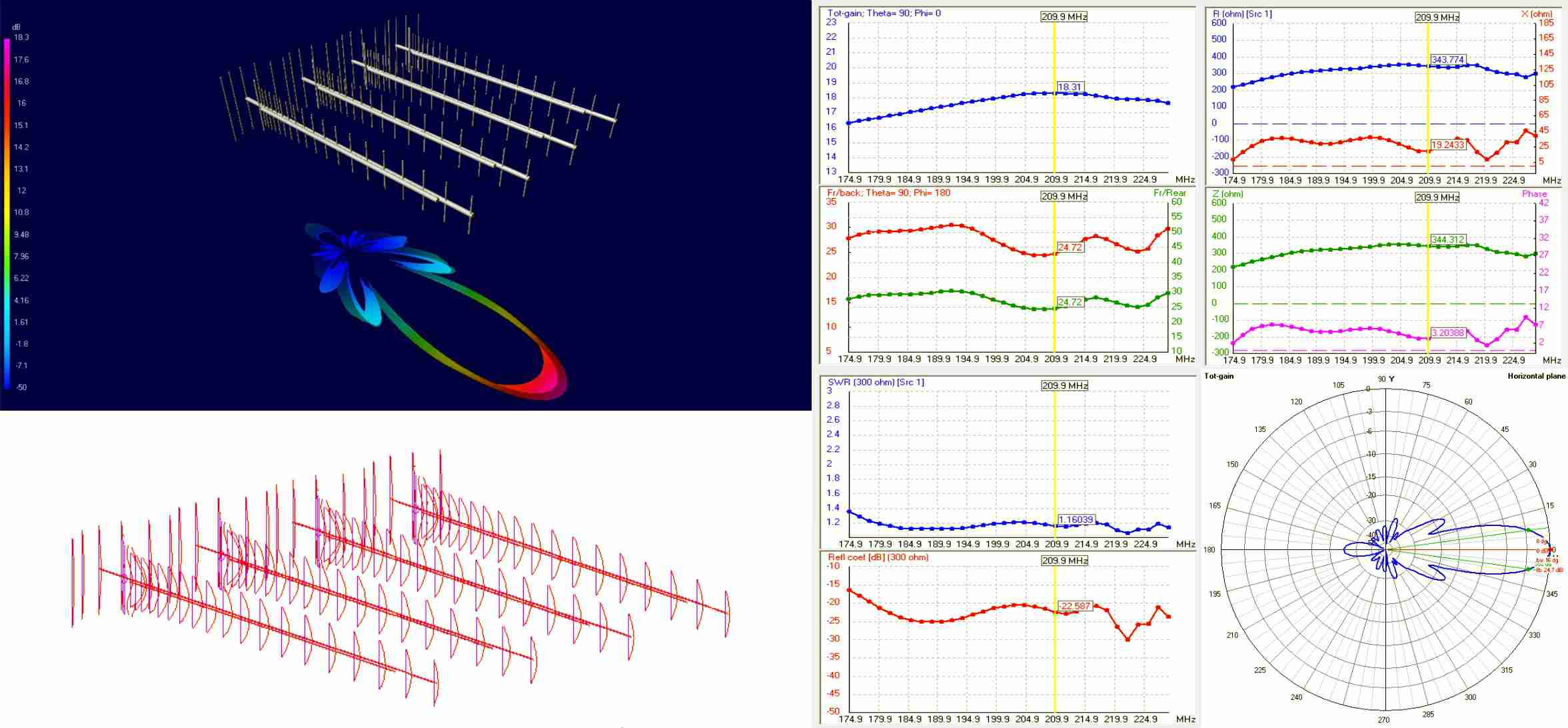The width and height of the screenshot is (1568, 728).
Task: Click 209.9 MHz marker on Tot-gain chart
Action: 1064,17
